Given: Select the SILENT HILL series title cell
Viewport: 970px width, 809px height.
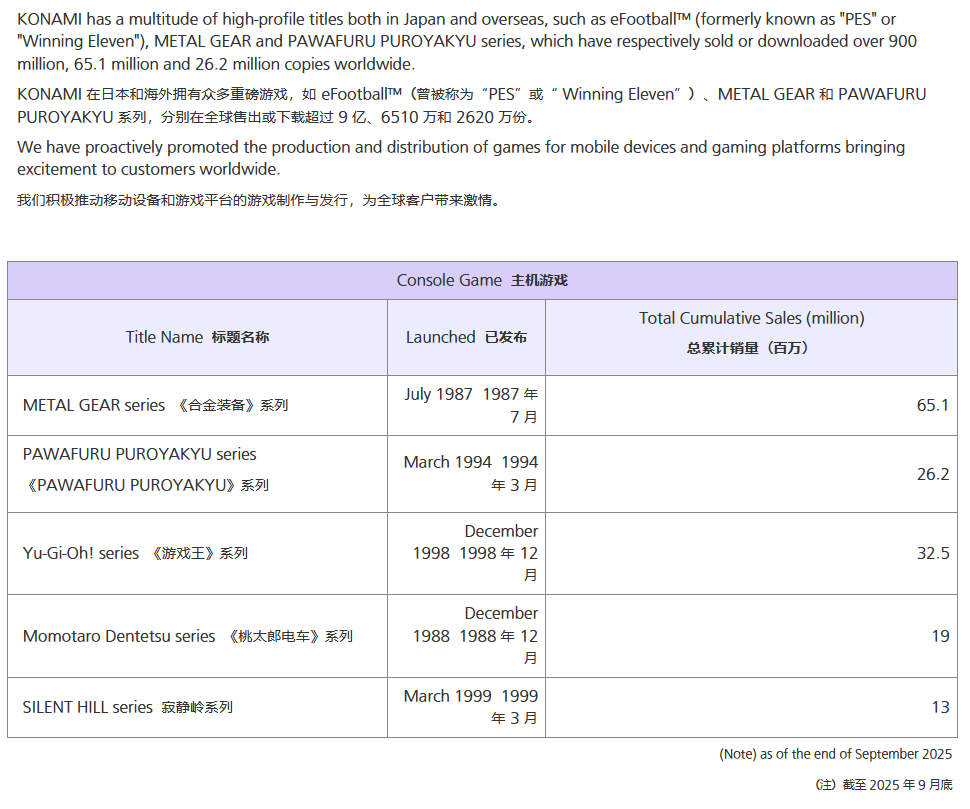Looking at the screenshot, I should point(127,707).
